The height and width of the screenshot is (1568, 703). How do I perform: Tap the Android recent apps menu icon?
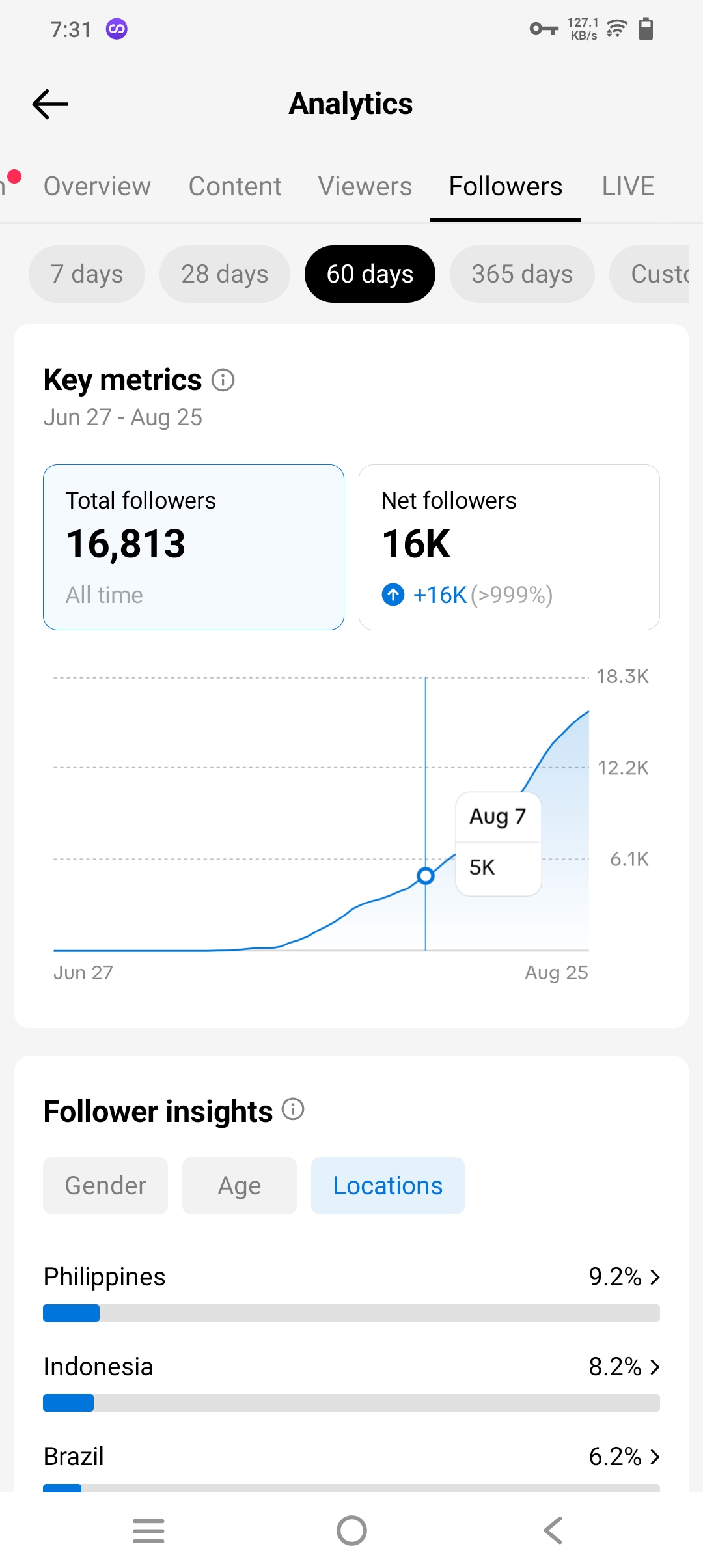tap(148, 1530)
